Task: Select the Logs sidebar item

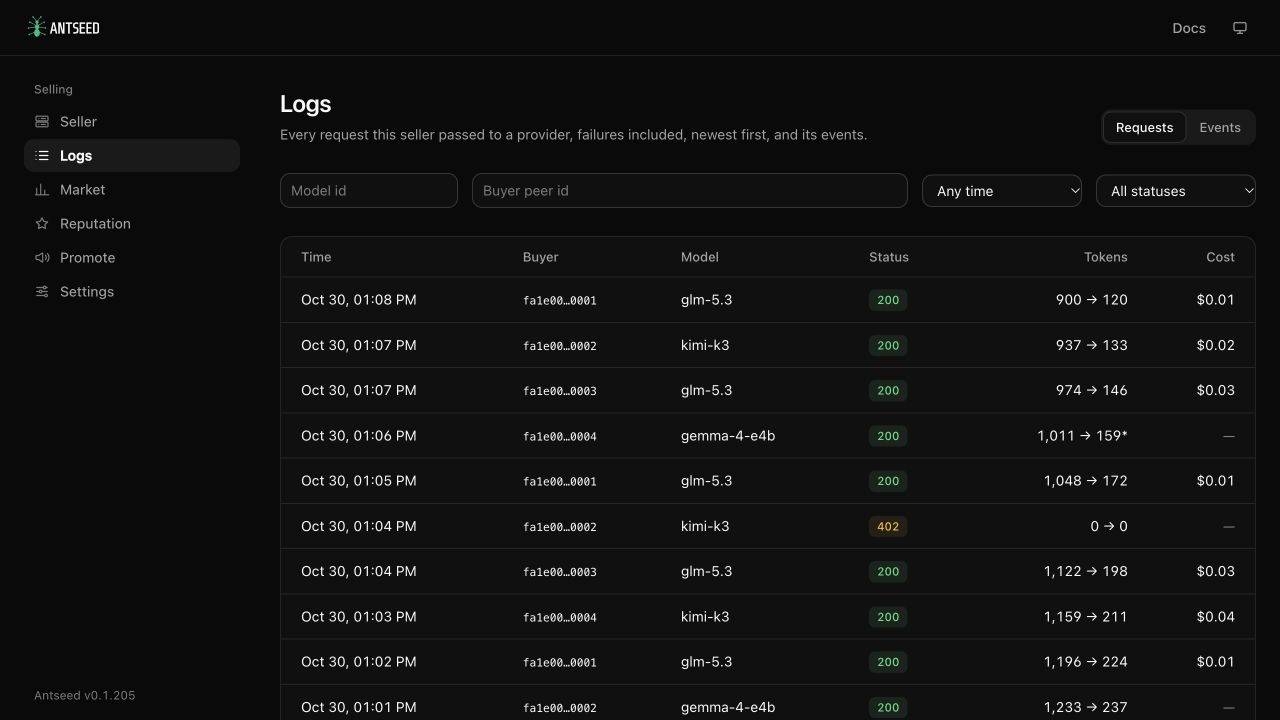Action: [x=132, y=156]
